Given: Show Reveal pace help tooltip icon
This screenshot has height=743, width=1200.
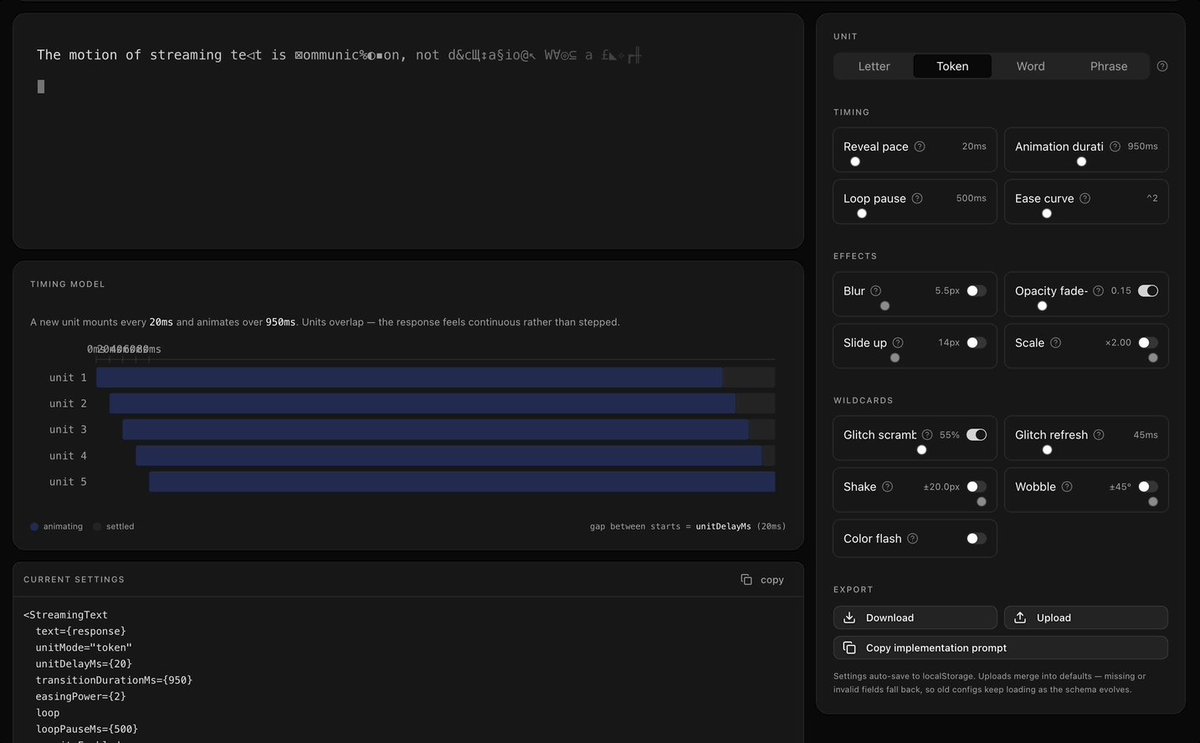Looking at the screenshot, I should point(920,146).
